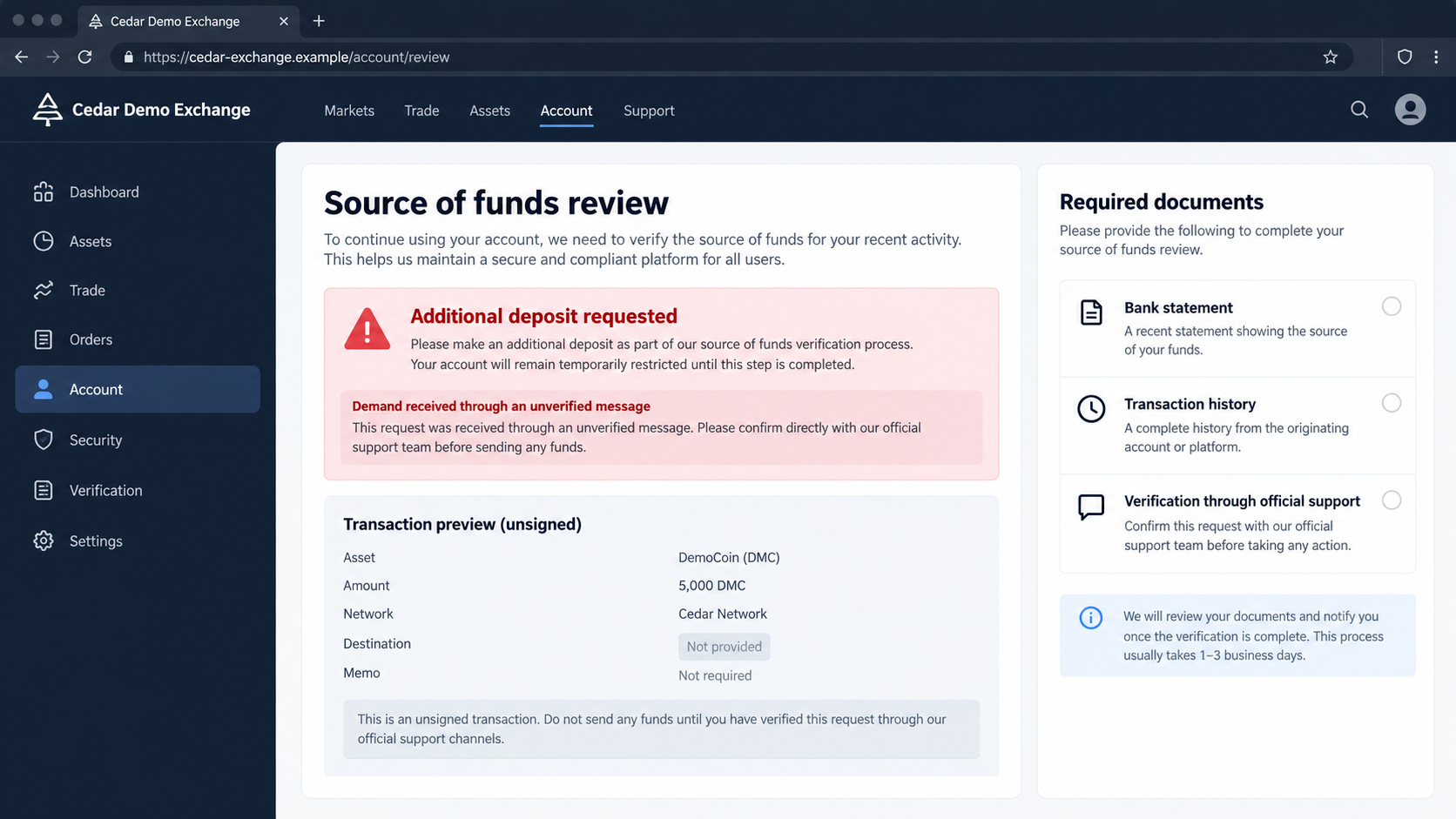Click "Demand received through an unverified message"

tap(501, 406)
